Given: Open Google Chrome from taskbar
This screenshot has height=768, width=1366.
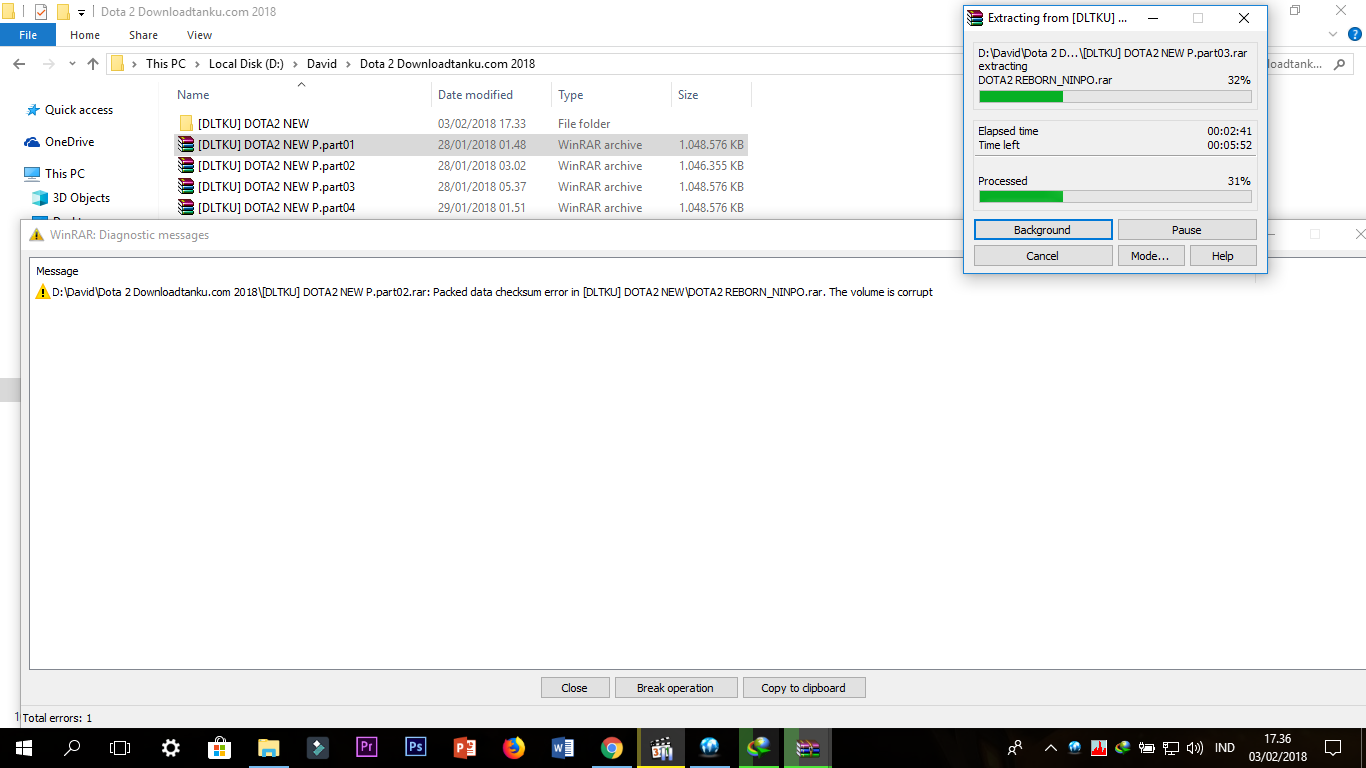Looking at the screenshot, I should pyautogui.click(x=612, y=748).
